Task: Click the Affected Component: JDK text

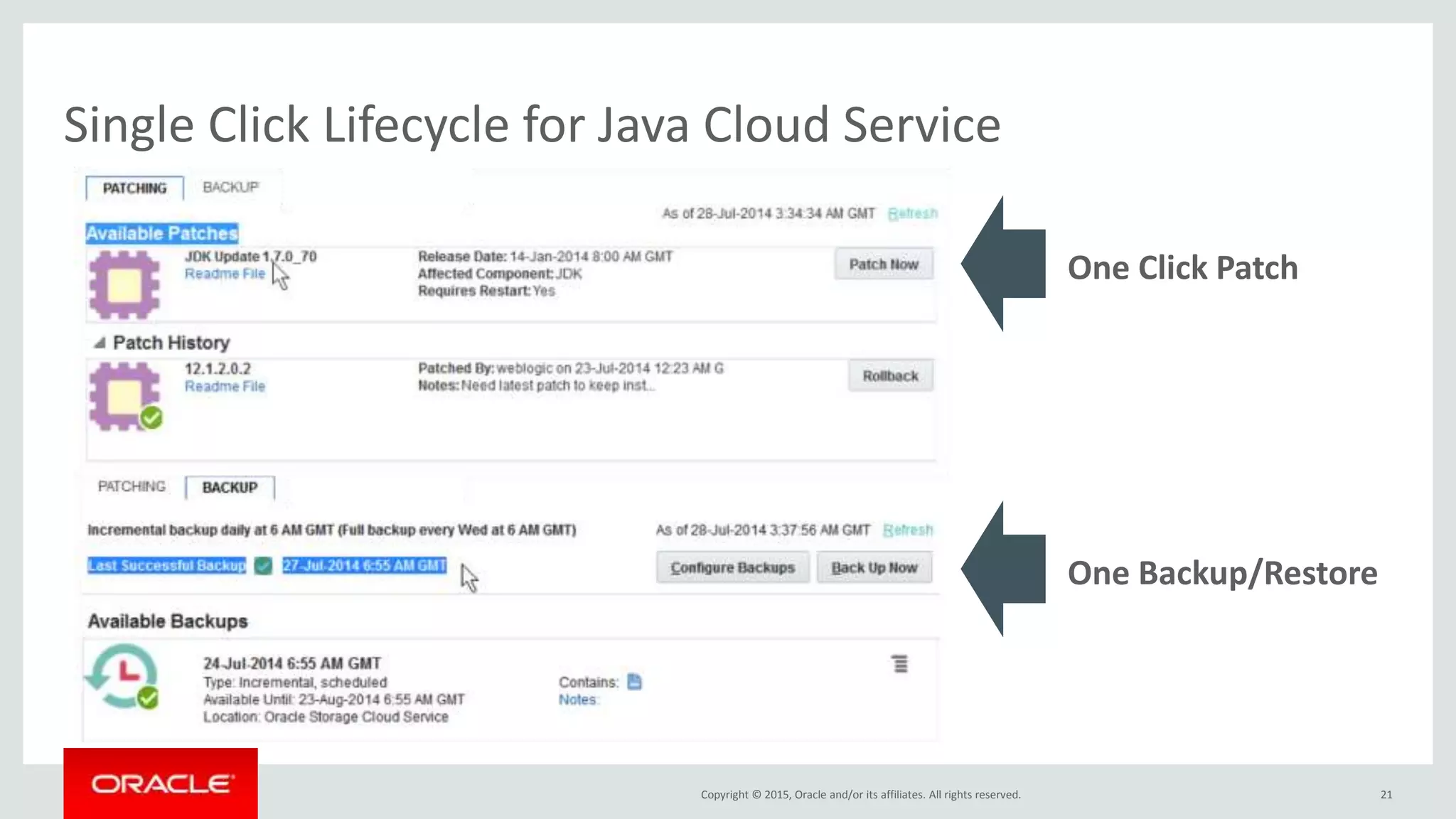Action: click(x=500, y=274)
